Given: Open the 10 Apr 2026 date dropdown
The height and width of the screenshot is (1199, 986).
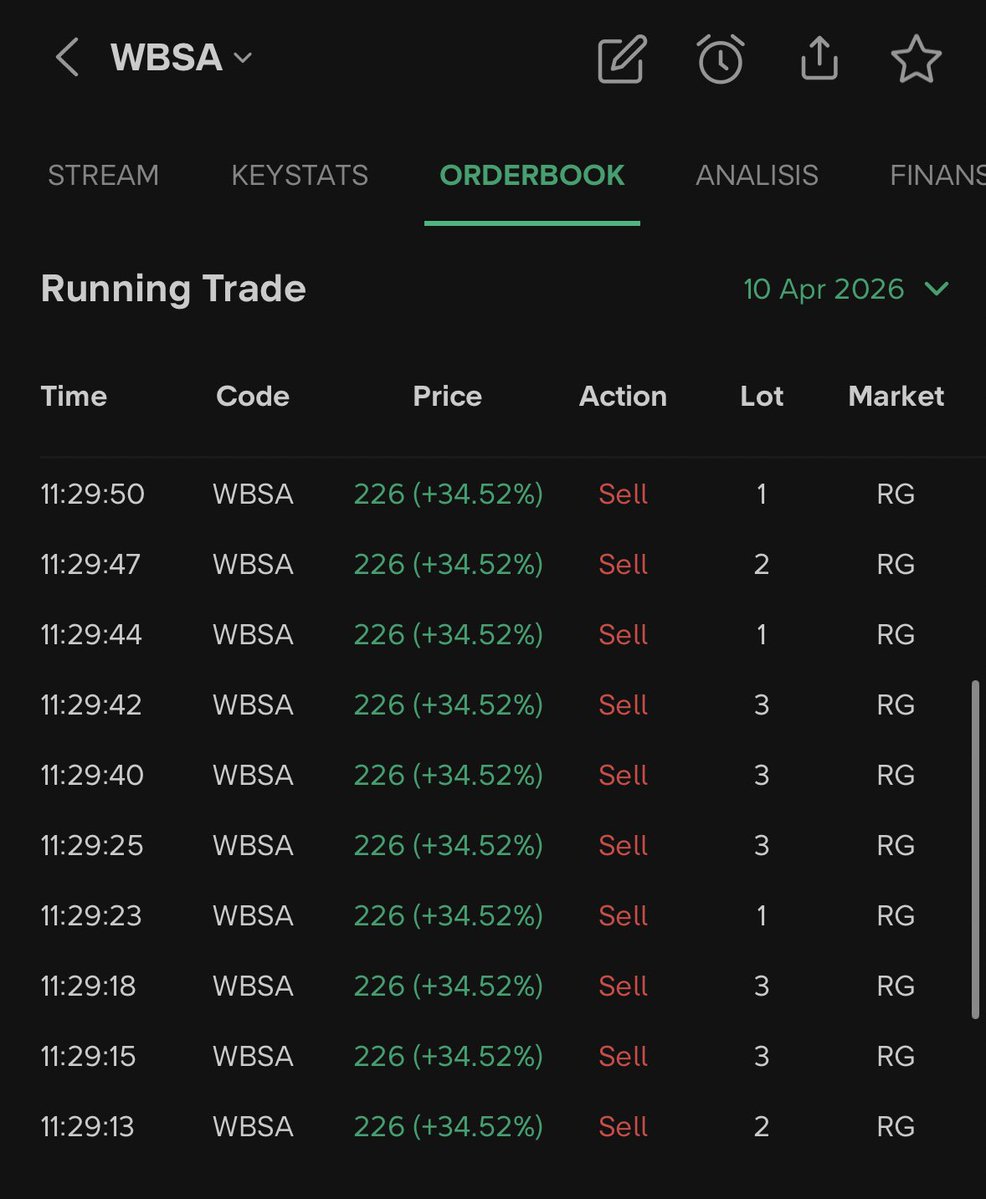Looking at the screenshot, I should (x=847, y=289).
